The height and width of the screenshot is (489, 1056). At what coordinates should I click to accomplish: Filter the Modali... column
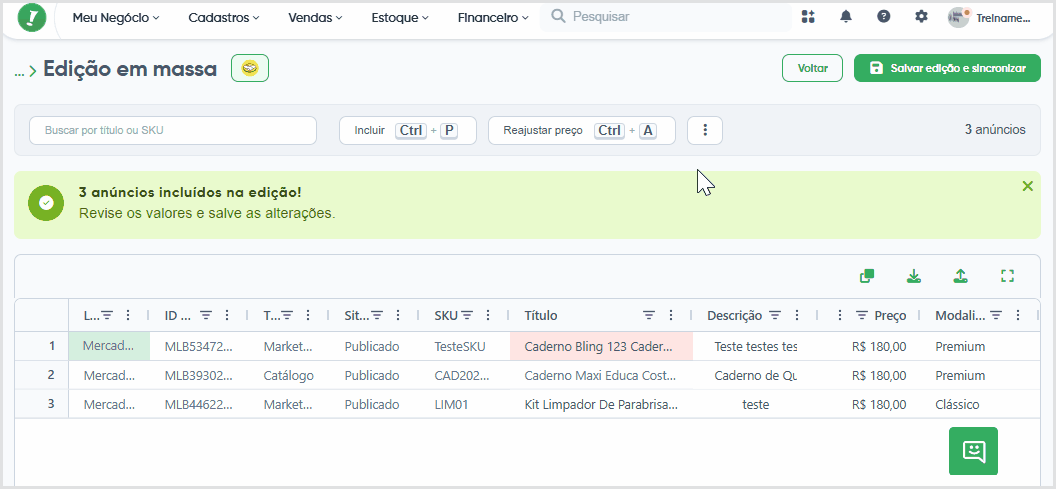pos(996,315)
